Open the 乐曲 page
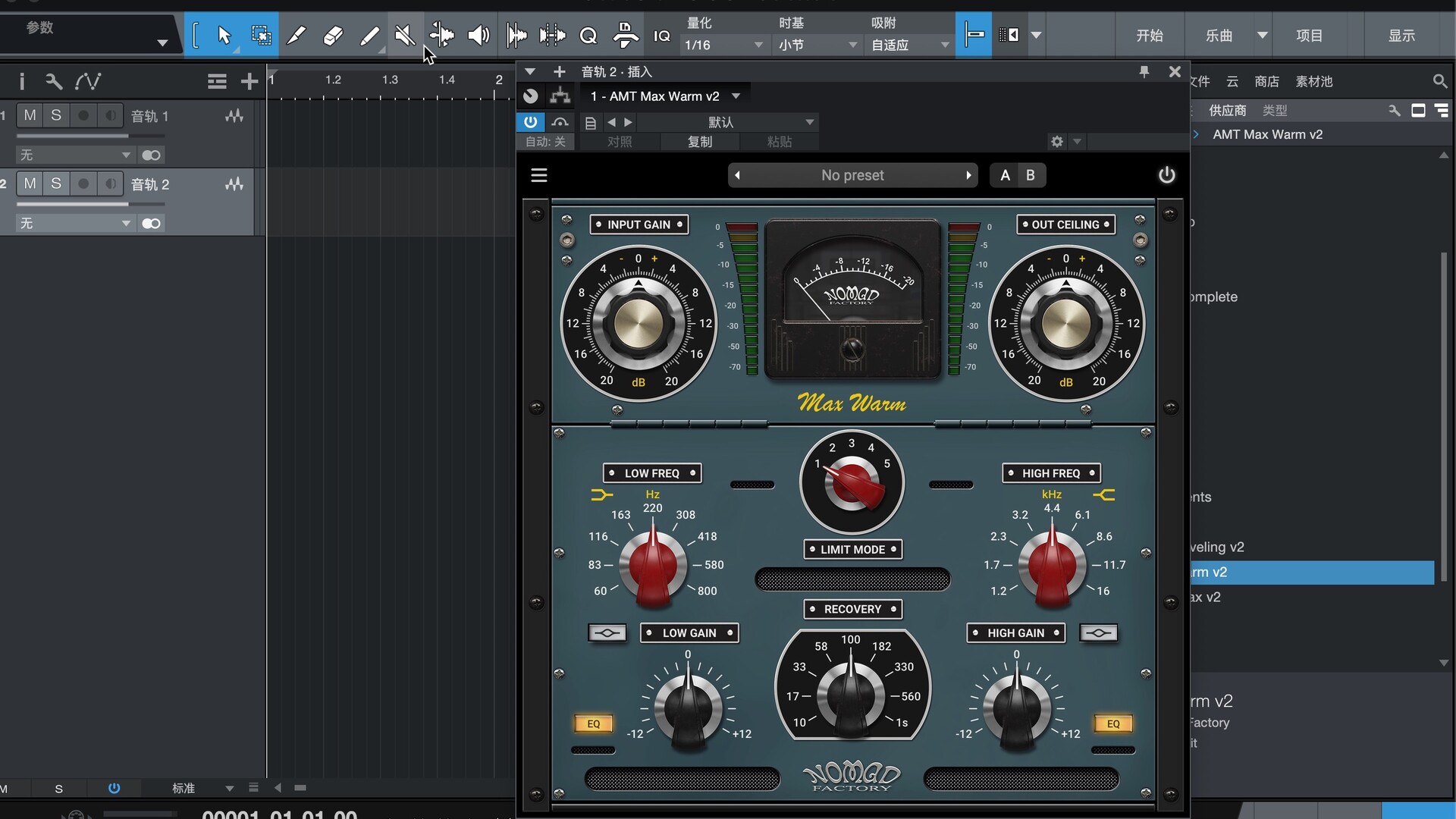 click(1219, 36)
